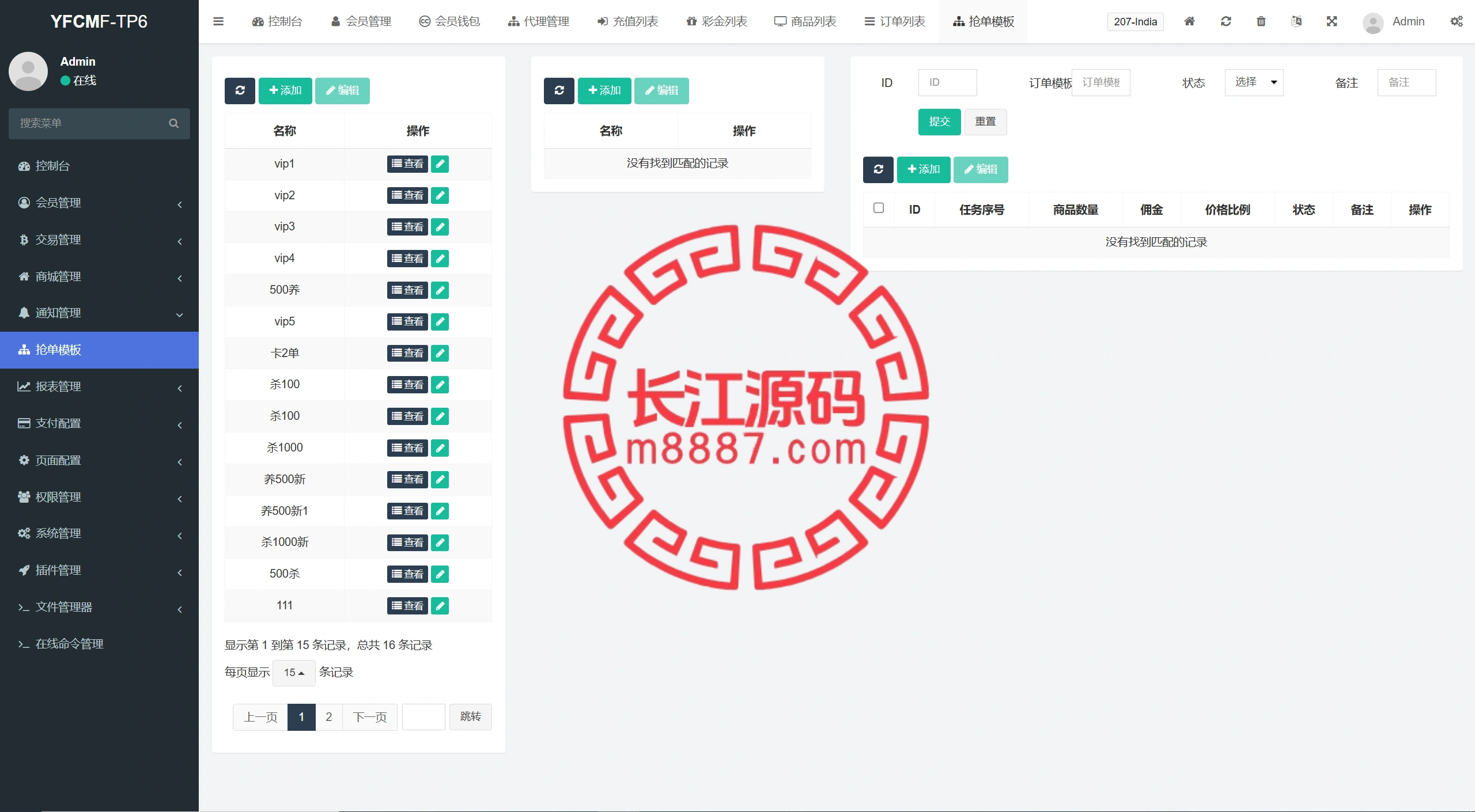Expand the 交易管理 sidebar menu

99,240
